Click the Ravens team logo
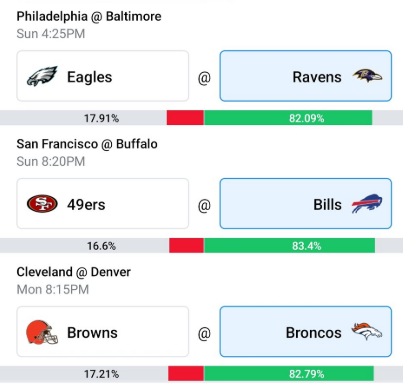This screenshot has height=384, width=403. pos(367,76)
